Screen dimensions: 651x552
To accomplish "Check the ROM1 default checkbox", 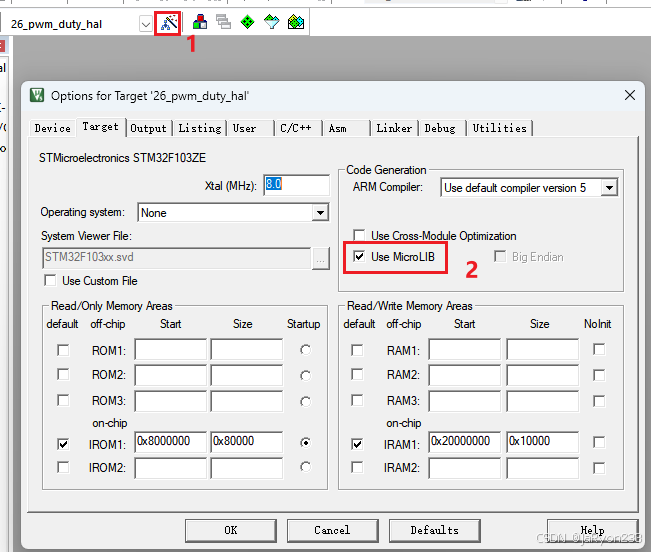I will pos(63,350).
